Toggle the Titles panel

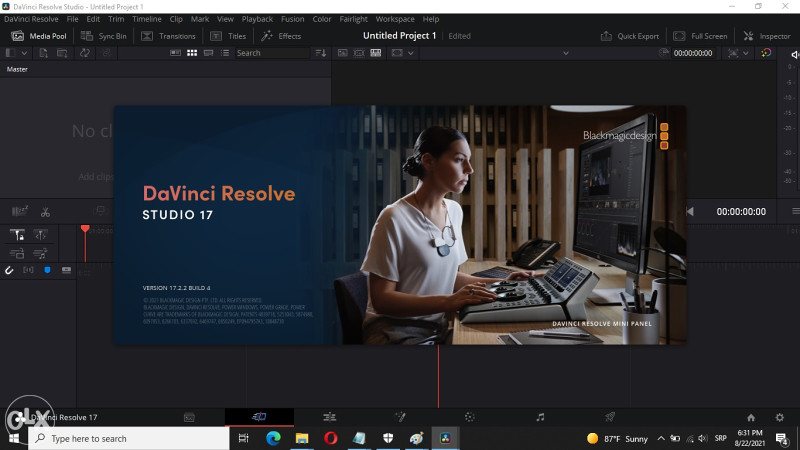pyautogui.click(x=228, y=36)
